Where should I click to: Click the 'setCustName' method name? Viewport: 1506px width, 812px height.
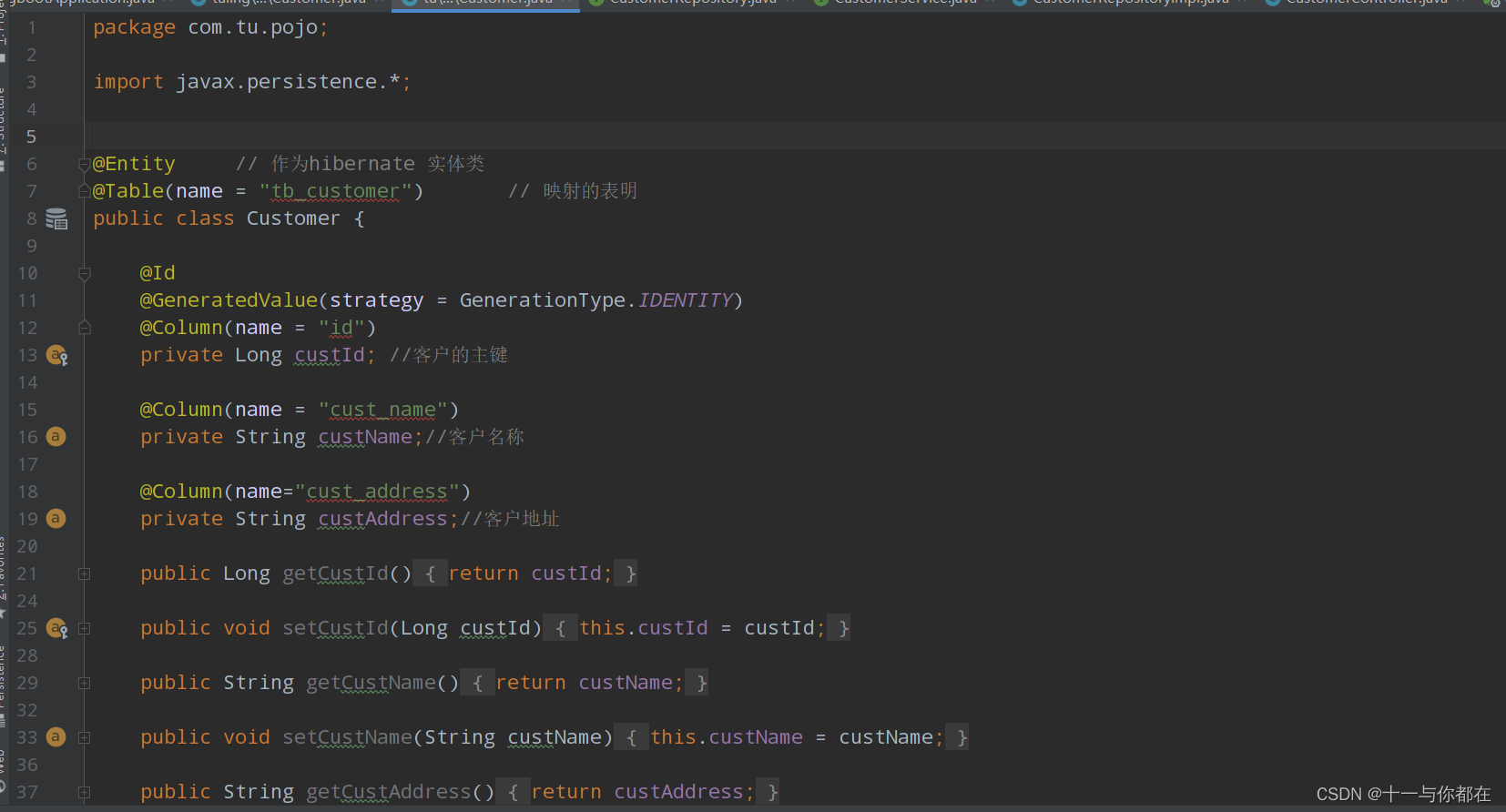coord(347,737)
